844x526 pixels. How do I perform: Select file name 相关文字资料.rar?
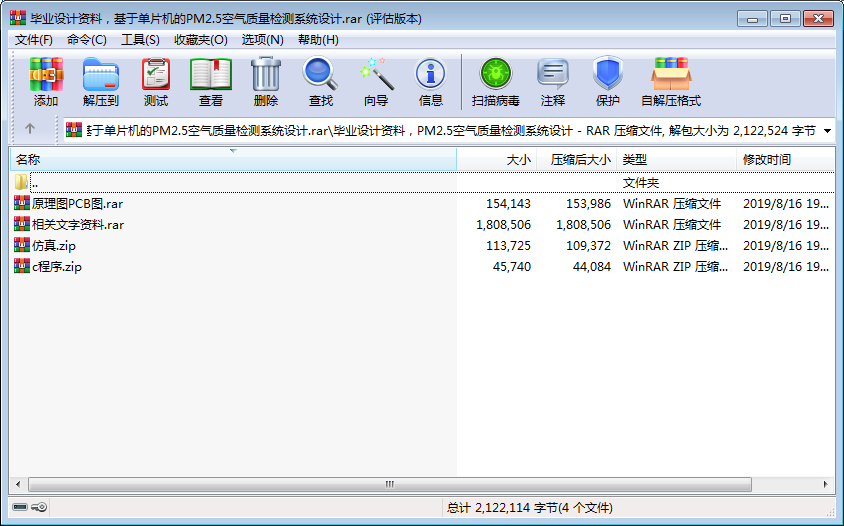pyautogui.click(x=78, y=225)
